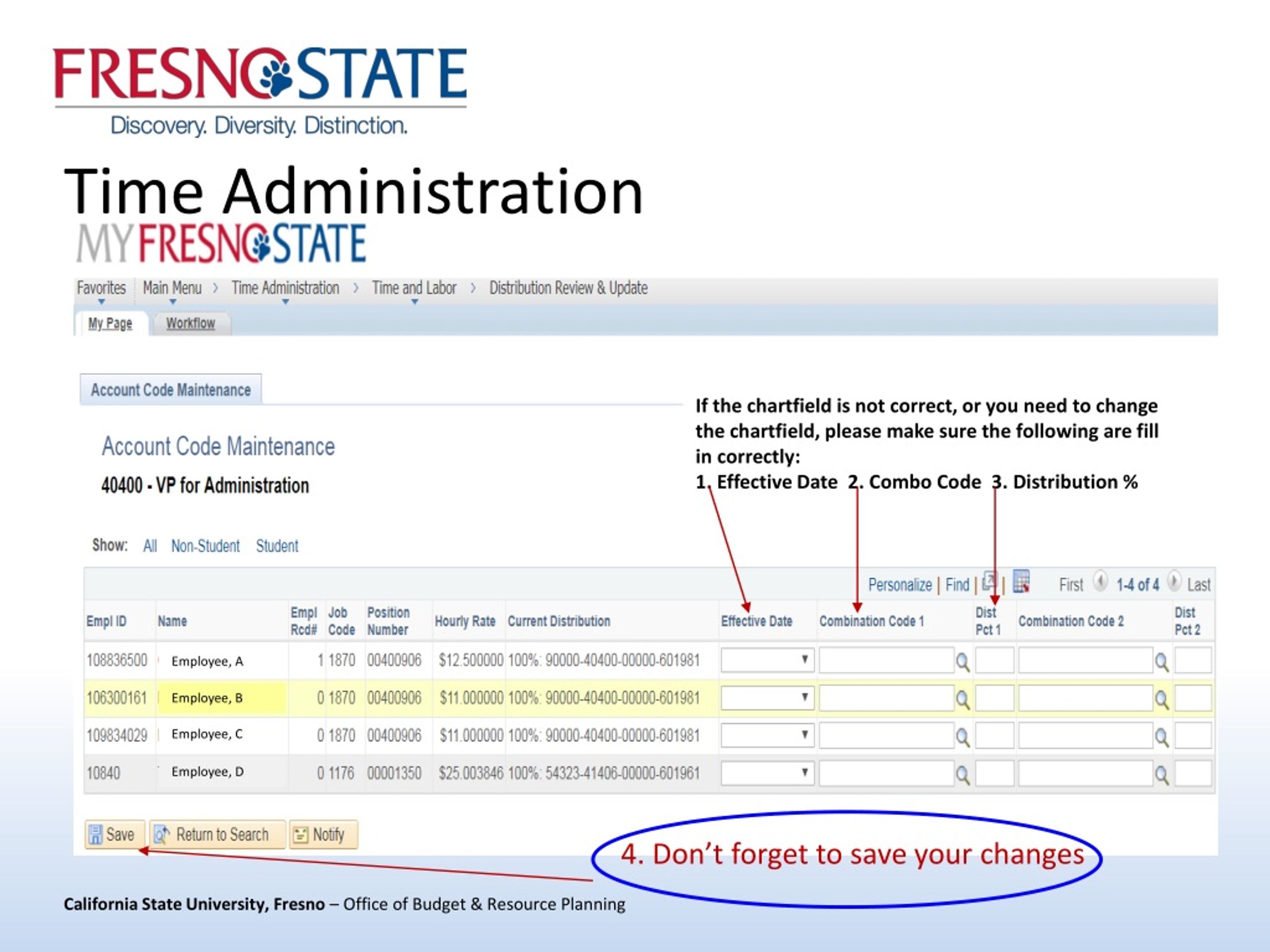Click Combination Code 1 field for Employee, D
Viewport: 1270px width, 952px height.
887,773
